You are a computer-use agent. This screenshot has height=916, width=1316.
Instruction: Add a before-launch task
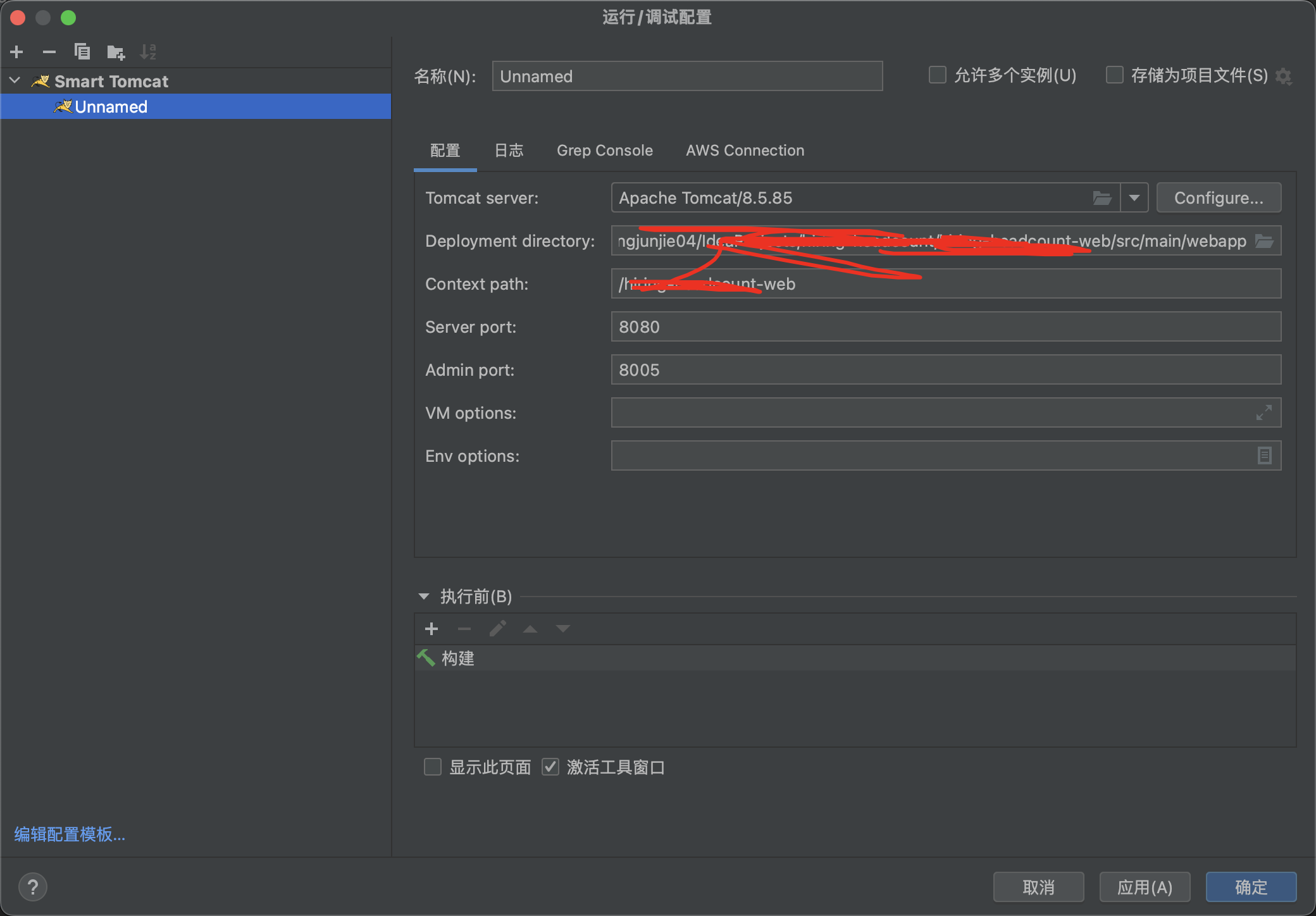(431, 629)
